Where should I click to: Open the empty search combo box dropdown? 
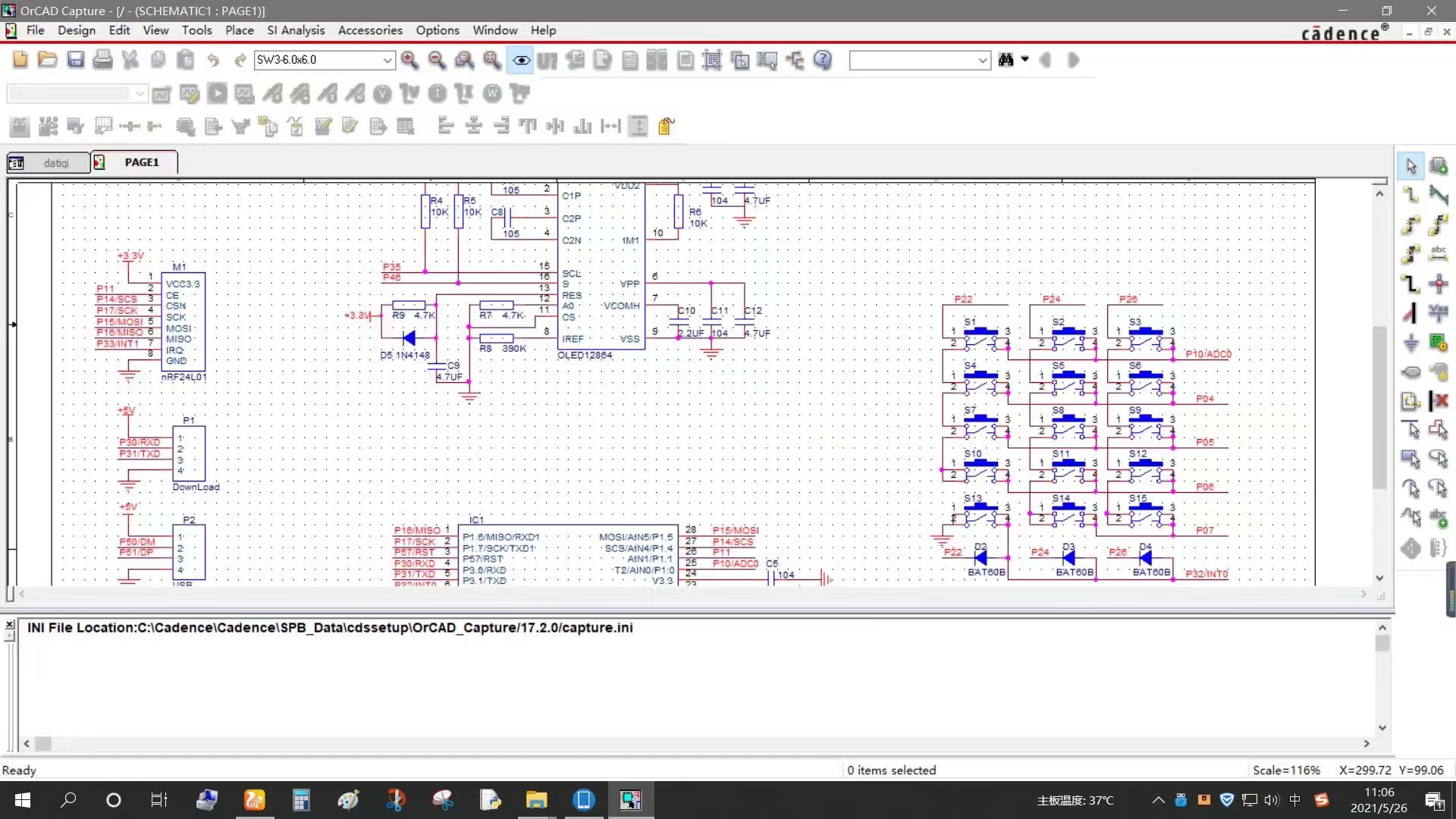[983, 60]
